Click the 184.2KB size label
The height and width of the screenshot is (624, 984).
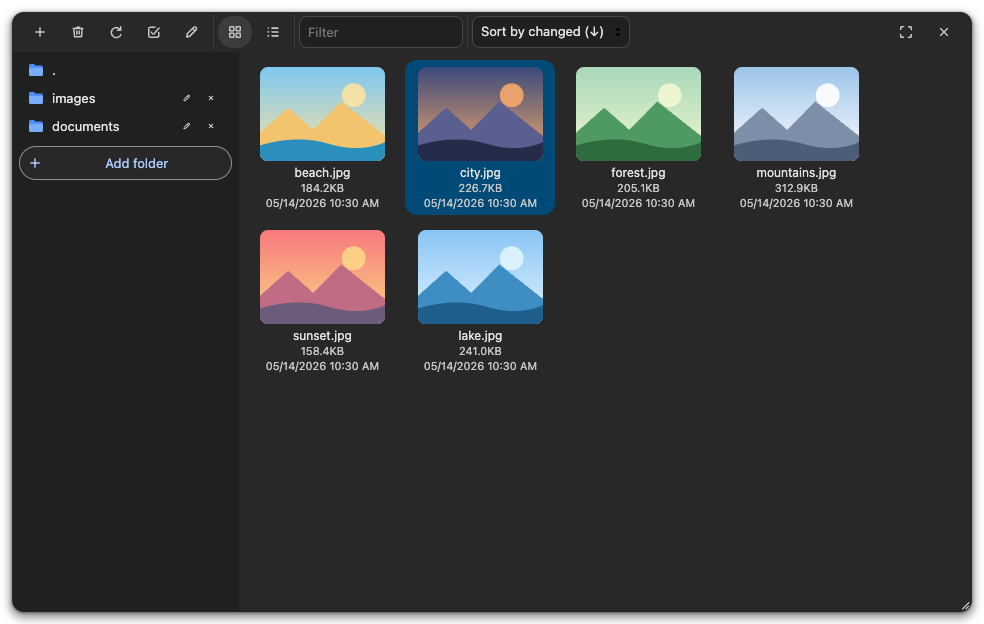pyautogui.click(x=323, y=188)
